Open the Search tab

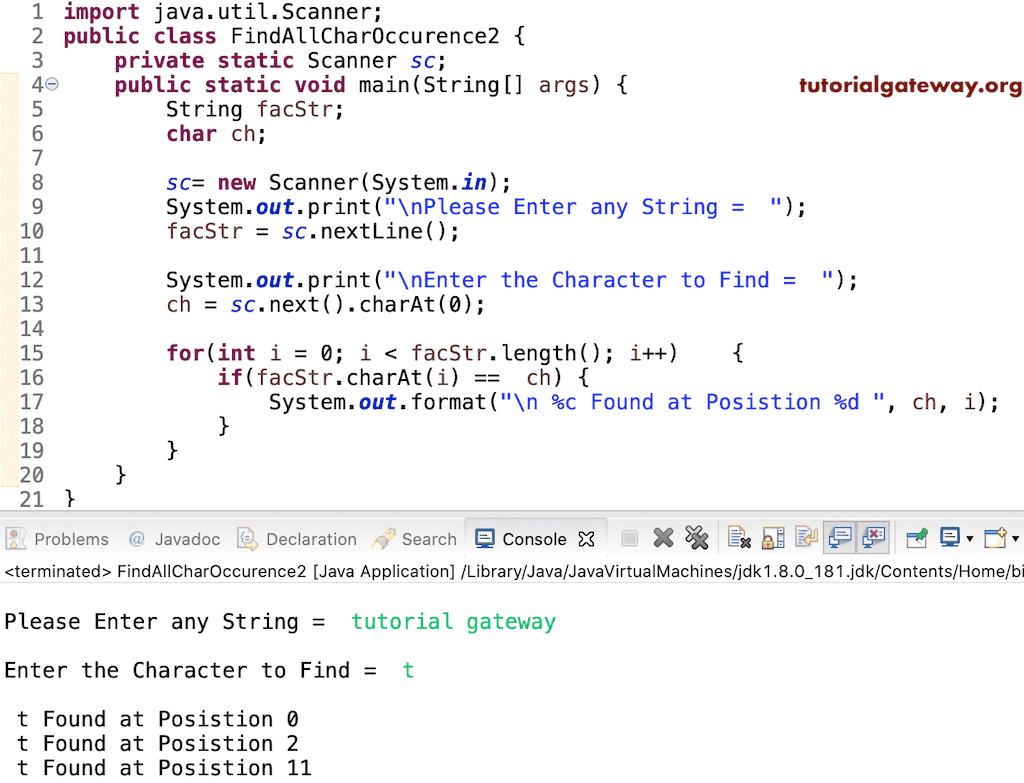428,538
